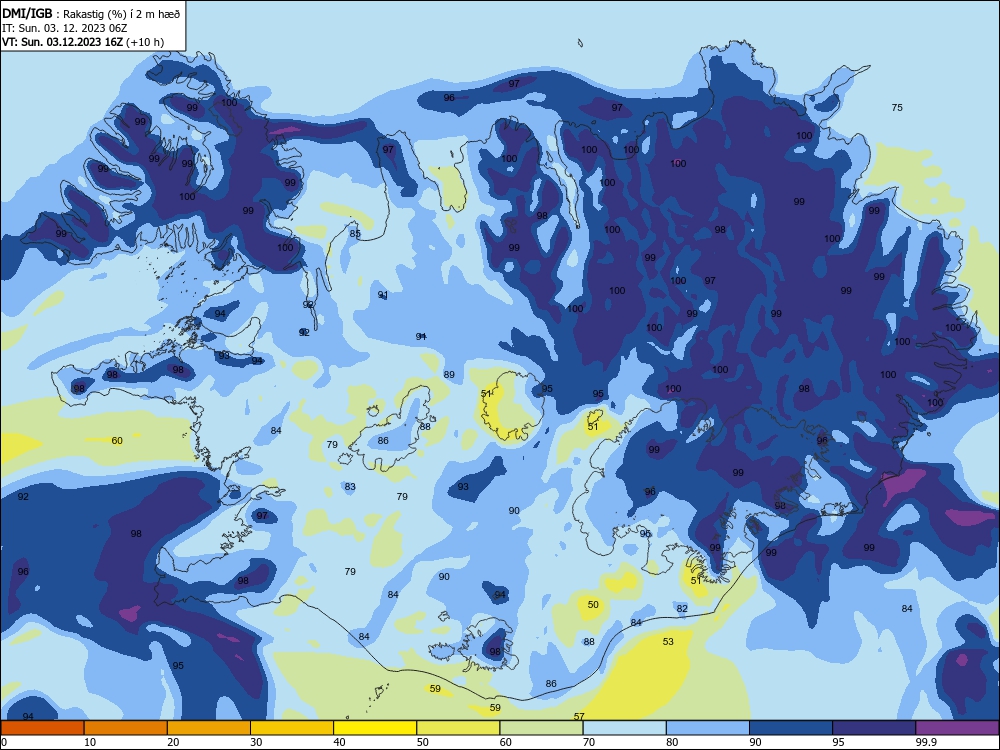Select the legend tick label '30'
Image resolution: width=1000 pixels, height=750 pixels.
tap(256, 742)
